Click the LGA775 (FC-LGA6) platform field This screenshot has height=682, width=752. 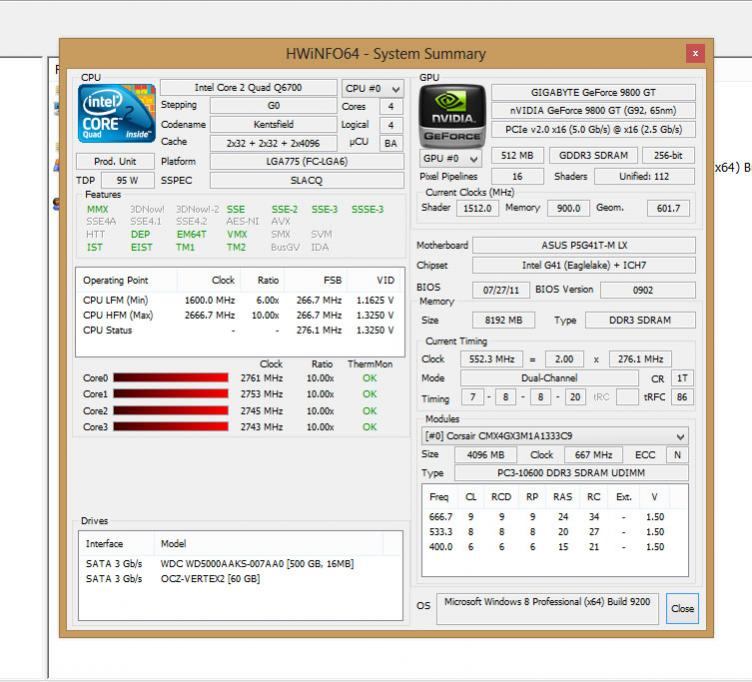click(x=307, y=161)
